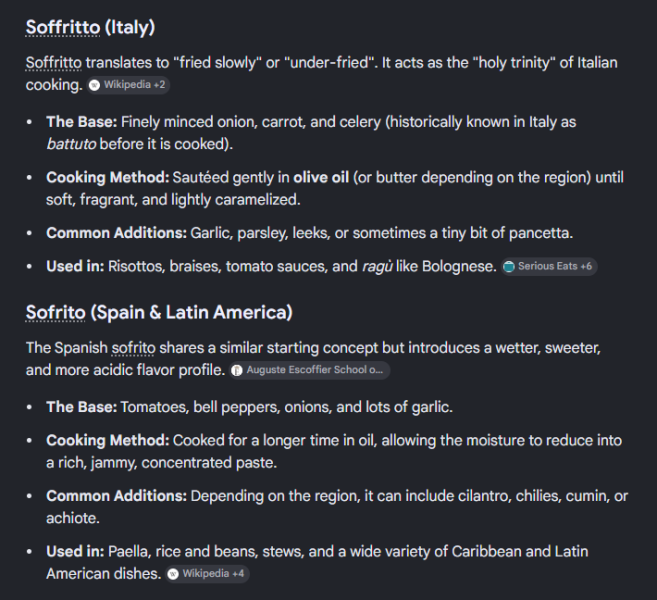Click the word 'Bolognese' in Used in
This screenshot has width=657, height=600.
tap(459, 266)
